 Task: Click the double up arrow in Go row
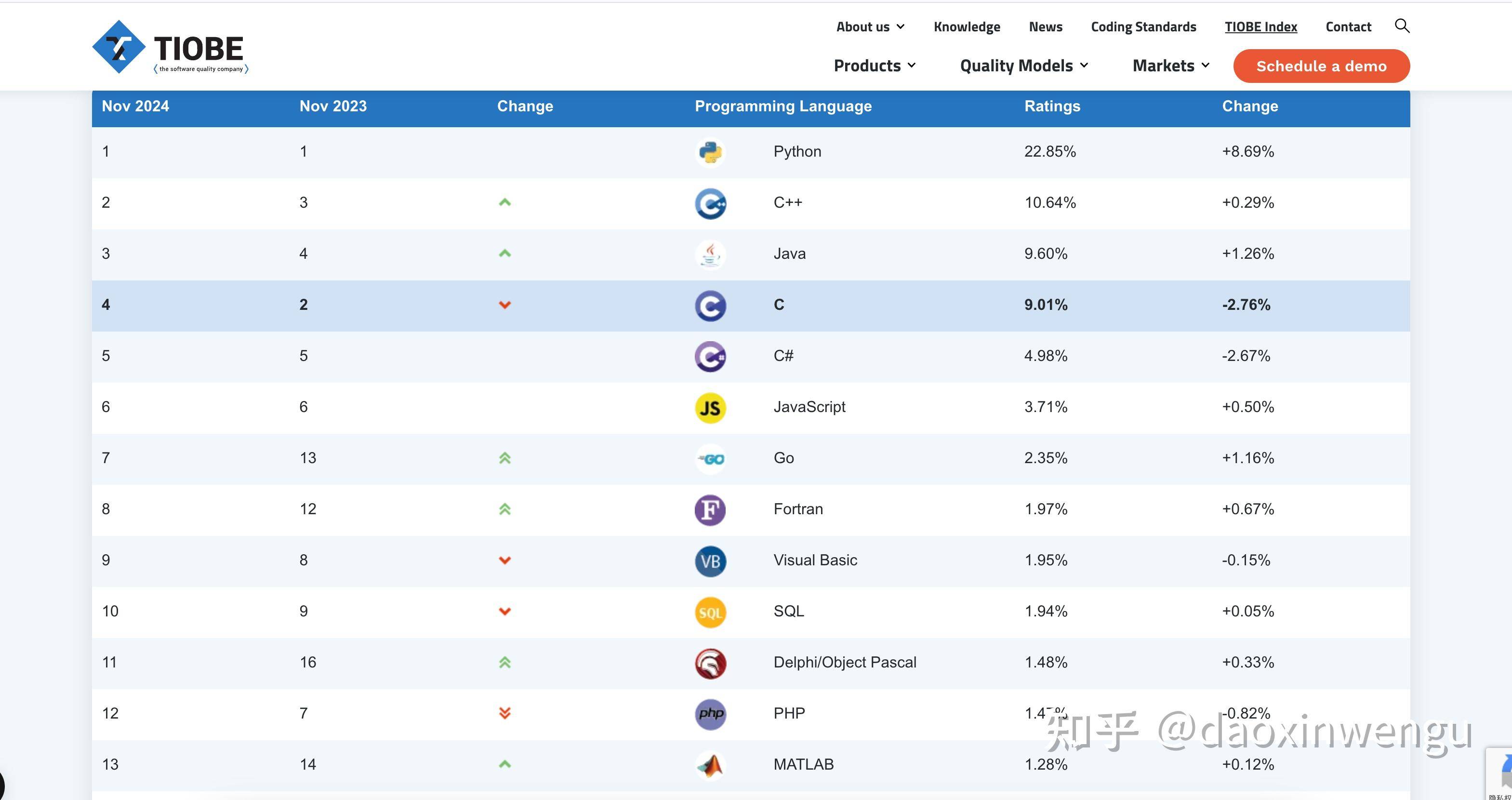tap(505, 458)
